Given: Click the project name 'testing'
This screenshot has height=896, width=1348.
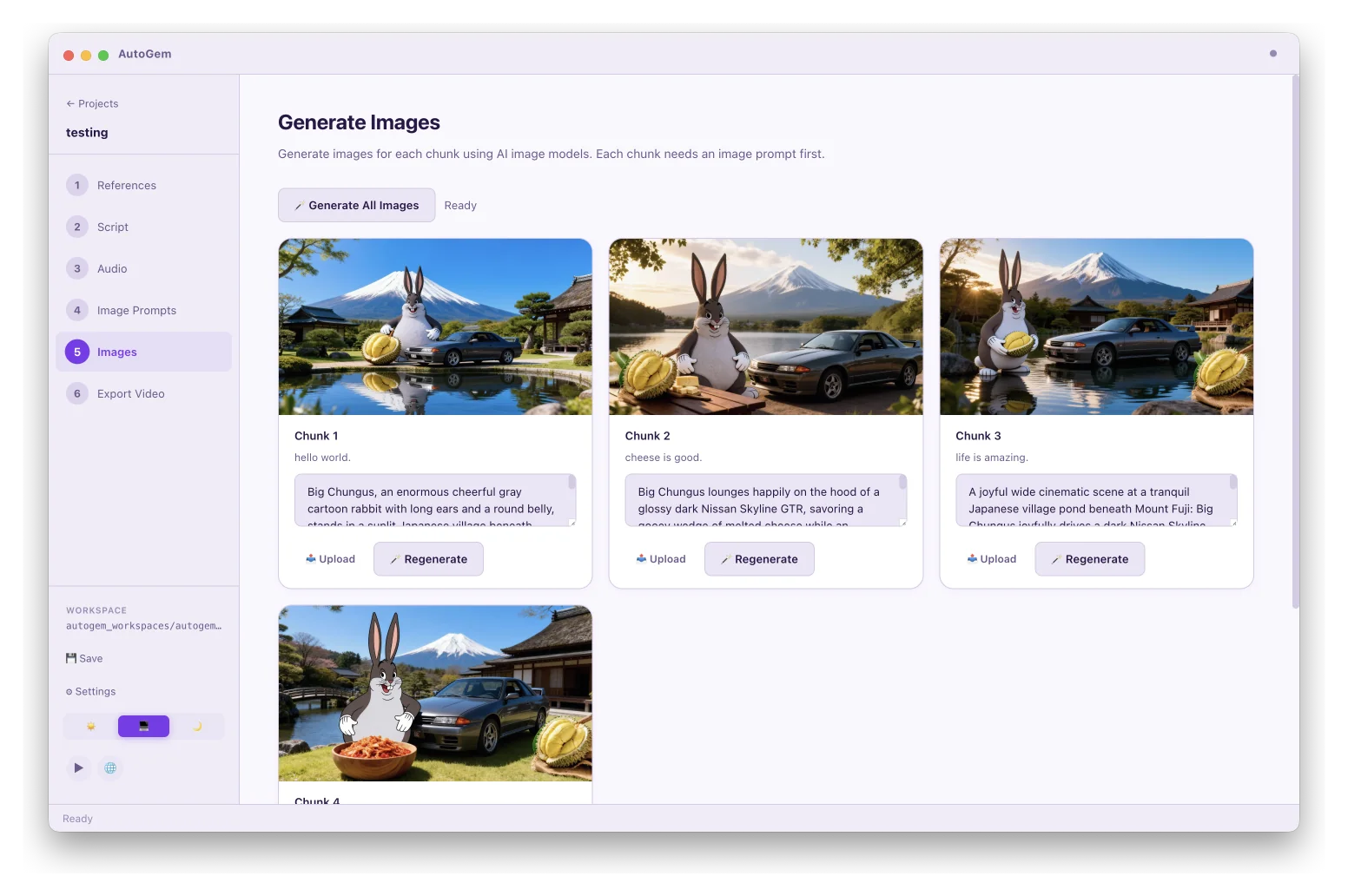Looking at the screenshot, I should (87, 133).
